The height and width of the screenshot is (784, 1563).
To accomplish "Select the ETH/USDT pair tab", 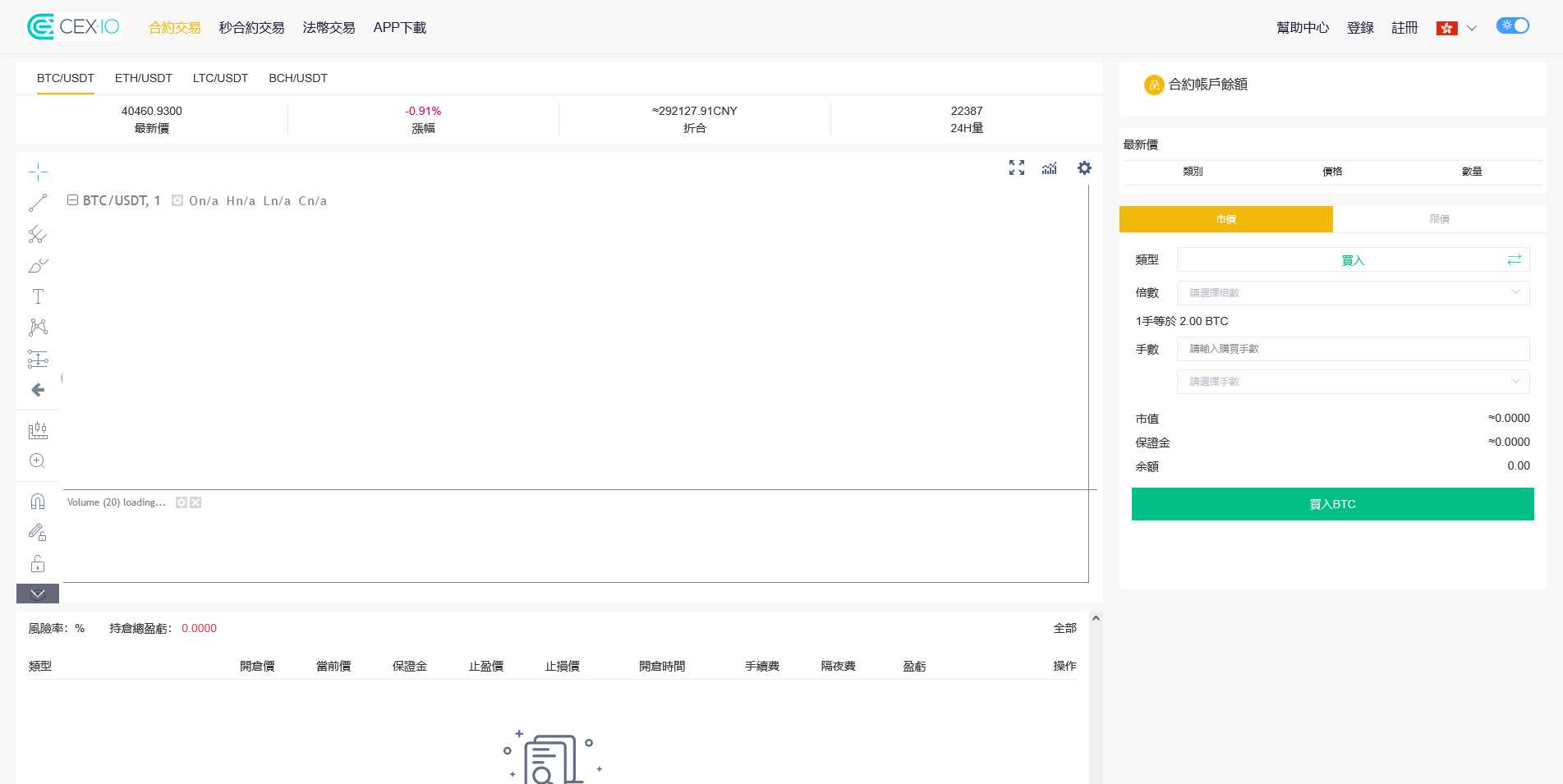I will pos(144,78).
